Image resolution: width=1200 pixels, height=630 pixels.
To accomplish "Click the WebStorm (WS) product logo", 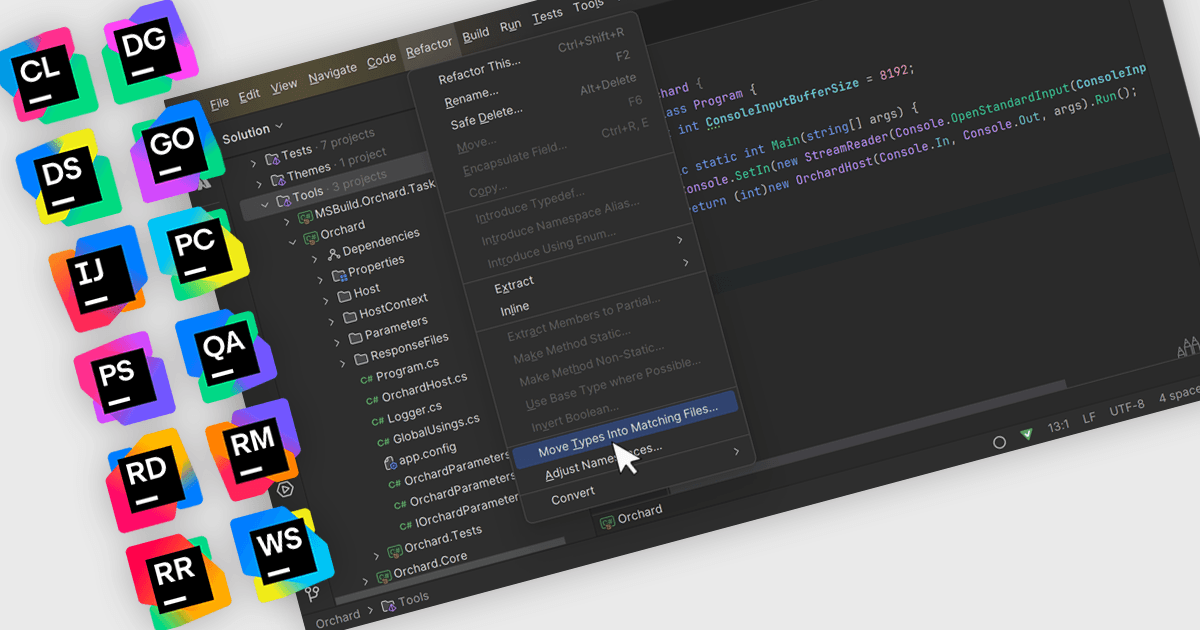I will point(281,555).
